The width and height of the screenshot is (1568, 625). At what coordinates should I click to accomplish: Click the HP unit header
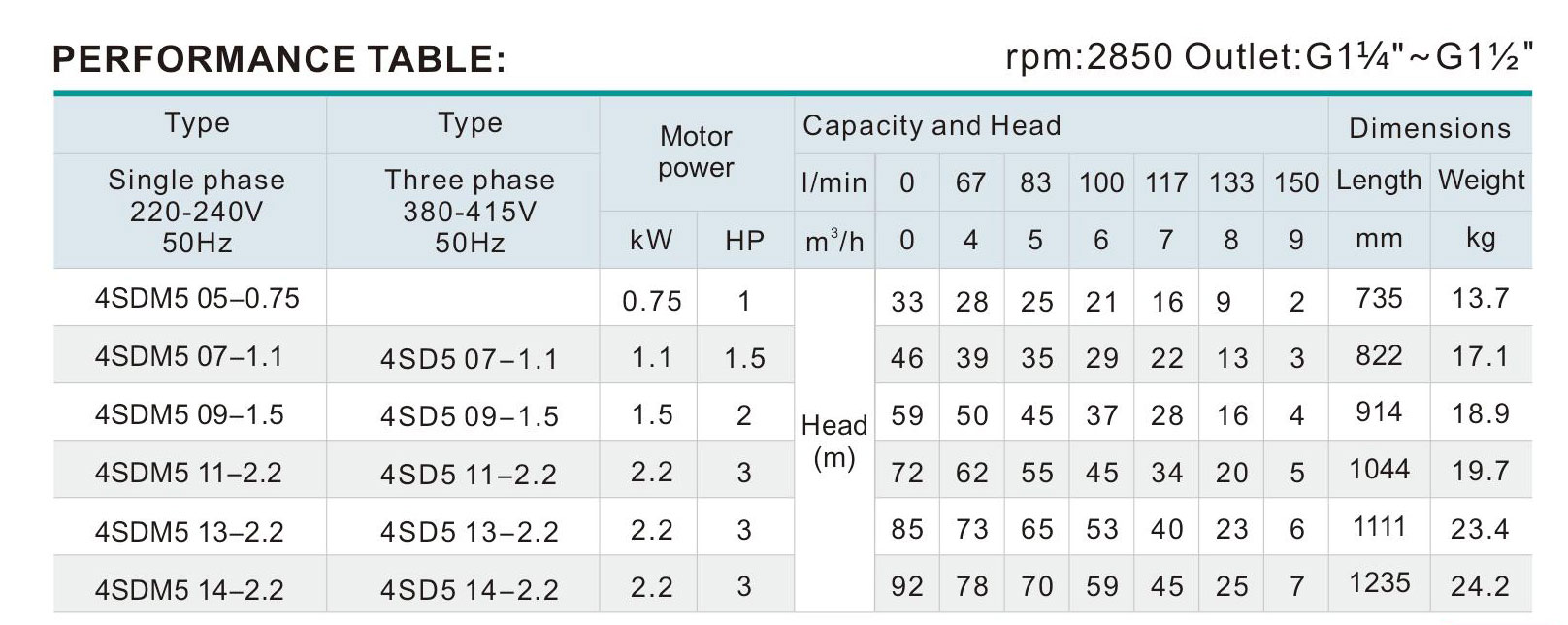pyautogui.click(x=744, y=241)
